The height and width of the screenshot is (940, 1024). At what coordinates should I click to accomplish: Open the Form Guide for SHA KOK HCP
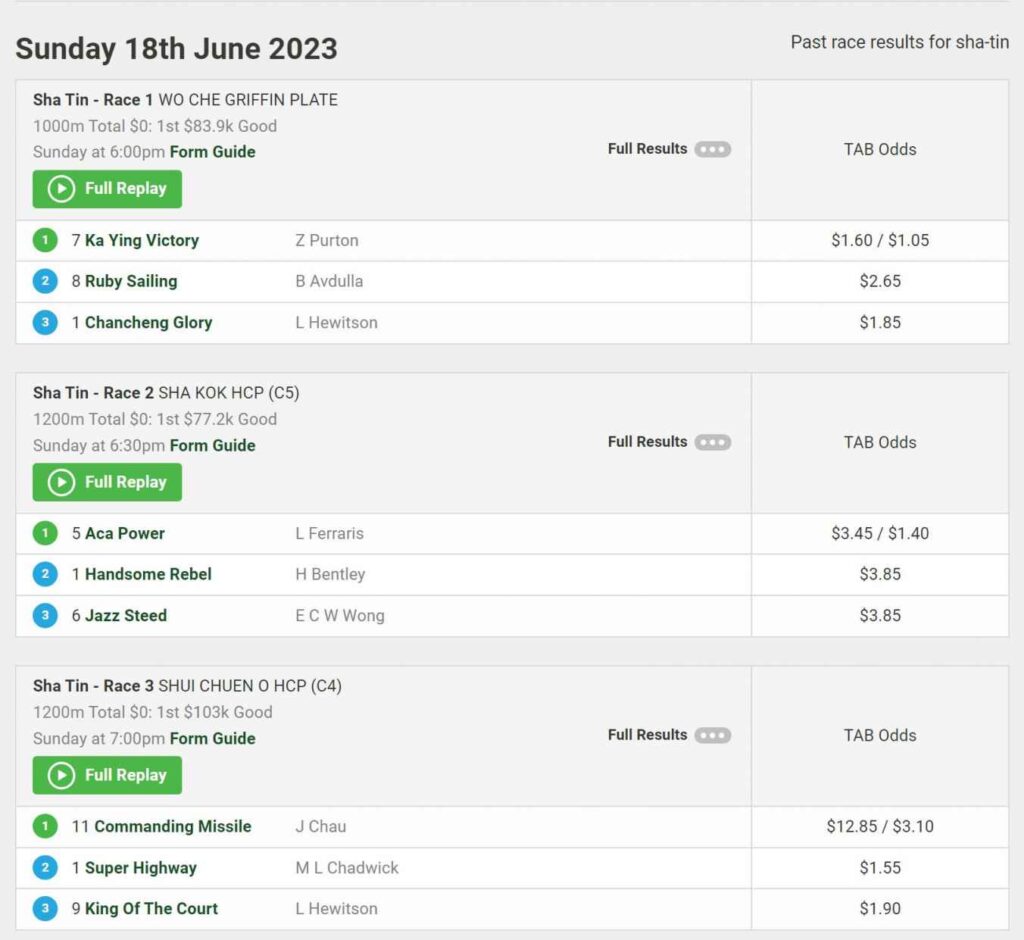coord(213,445)
